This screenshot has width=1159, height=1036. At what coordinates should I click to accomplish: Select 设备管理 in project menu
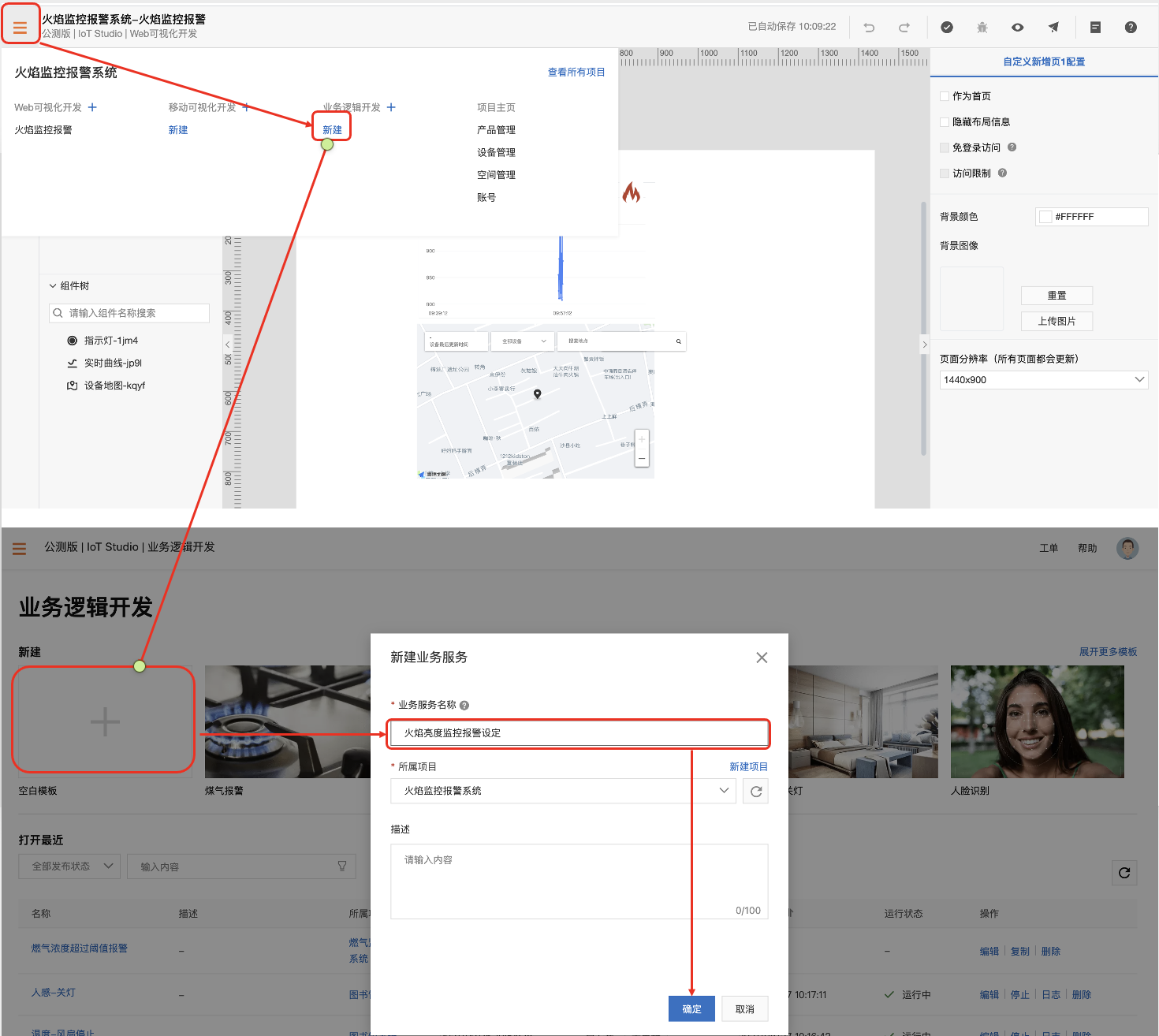pos(496,152)
